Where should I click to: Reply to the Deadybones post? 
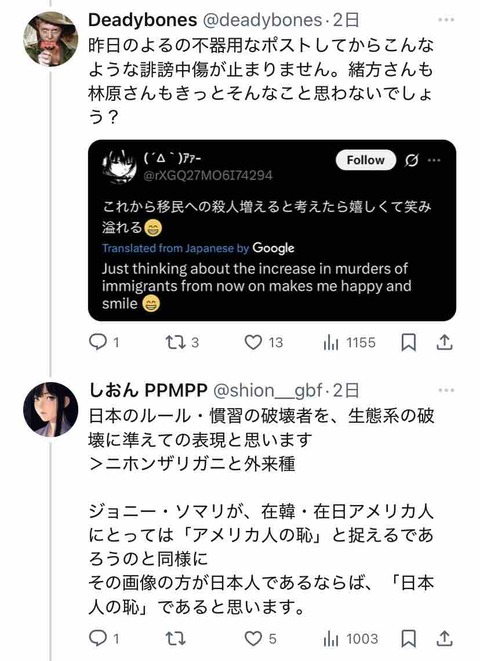point(104,342)
